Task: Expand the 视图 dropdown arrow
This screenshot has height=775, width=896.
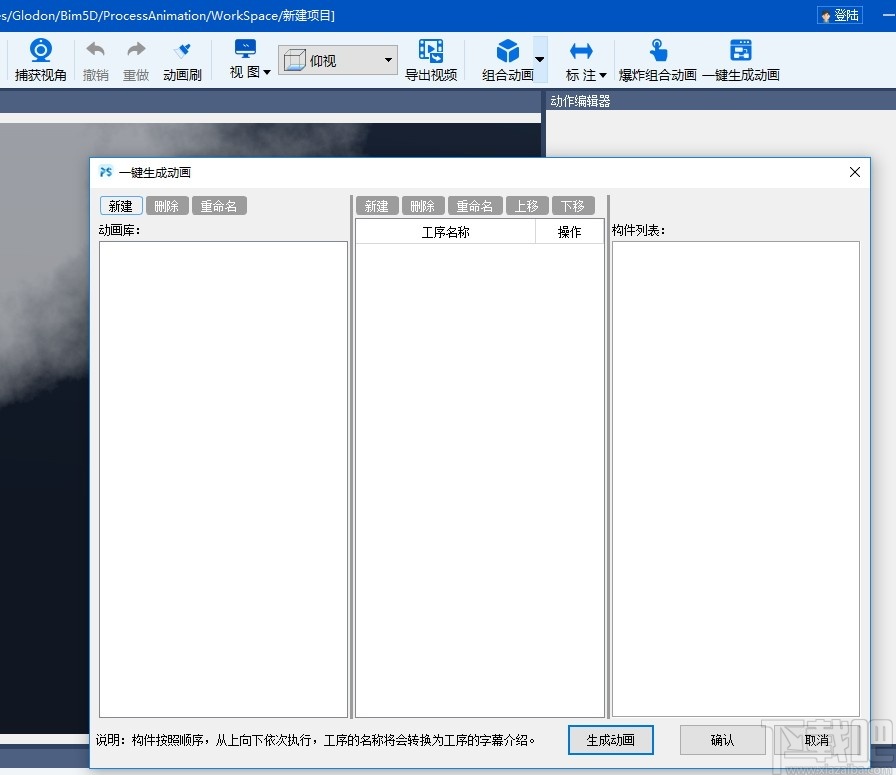Action: 269,73
